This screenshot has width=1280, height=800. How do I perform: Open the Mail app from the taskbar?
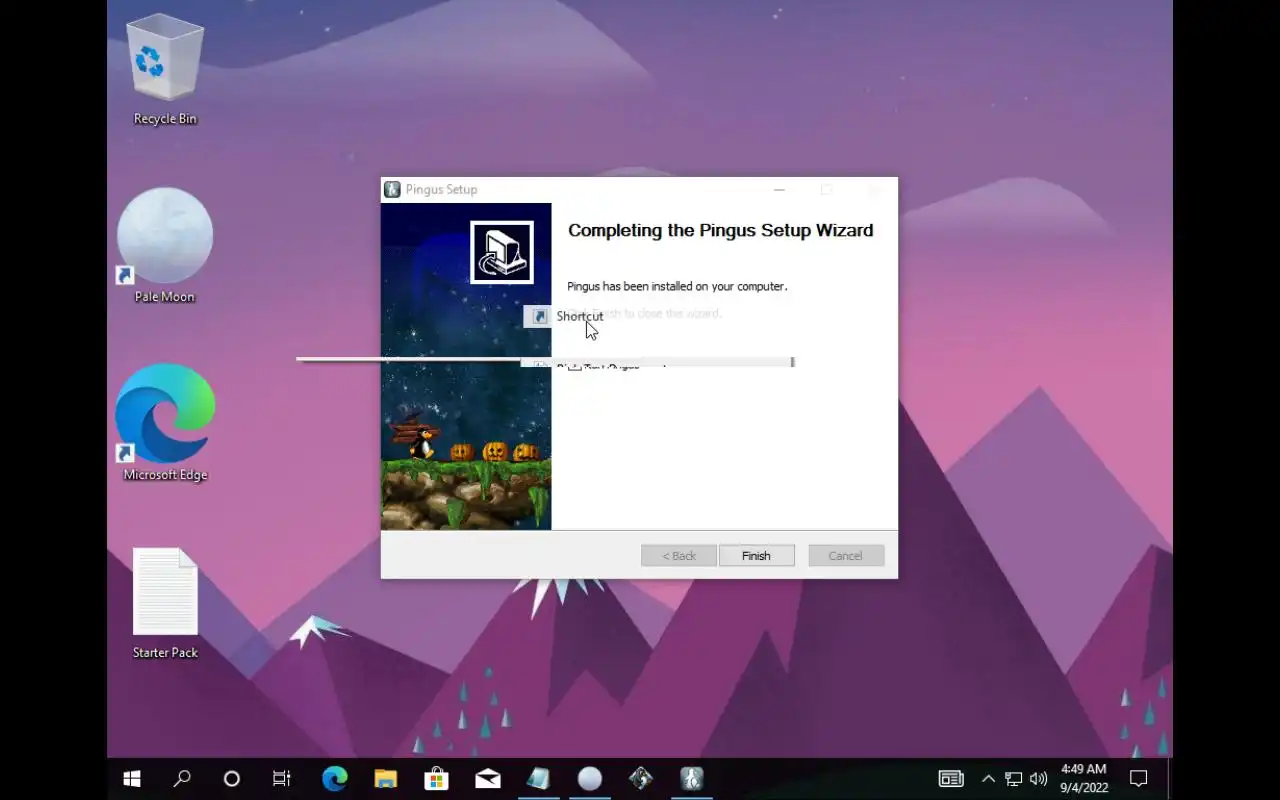tap(488, 779)
